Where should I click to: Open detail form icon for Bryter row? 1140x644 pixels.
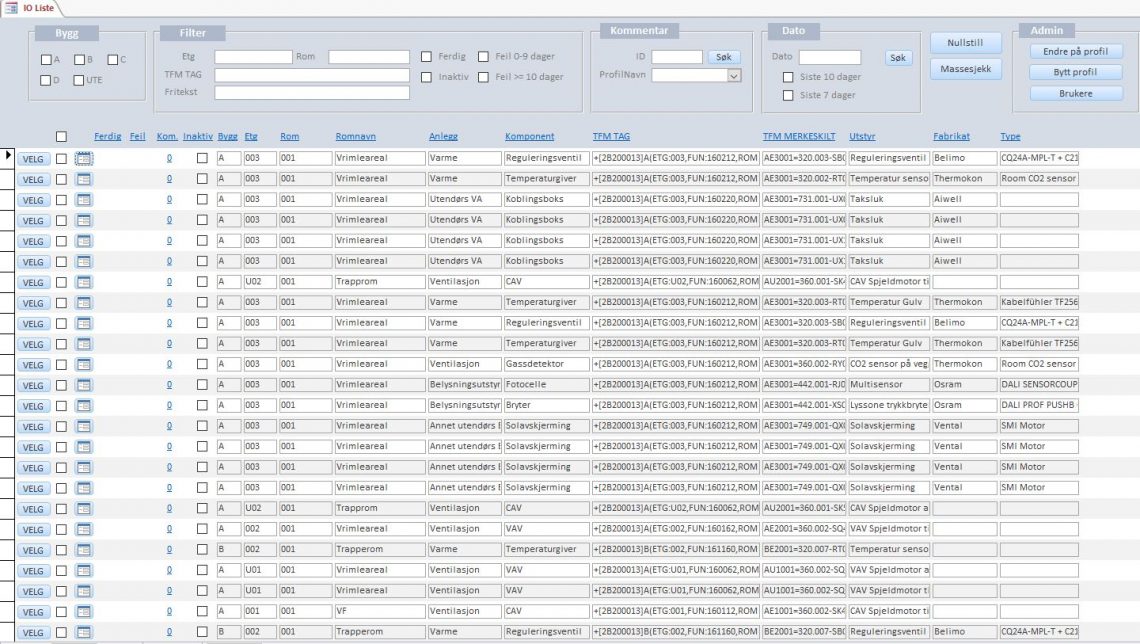tap(84, 406)
